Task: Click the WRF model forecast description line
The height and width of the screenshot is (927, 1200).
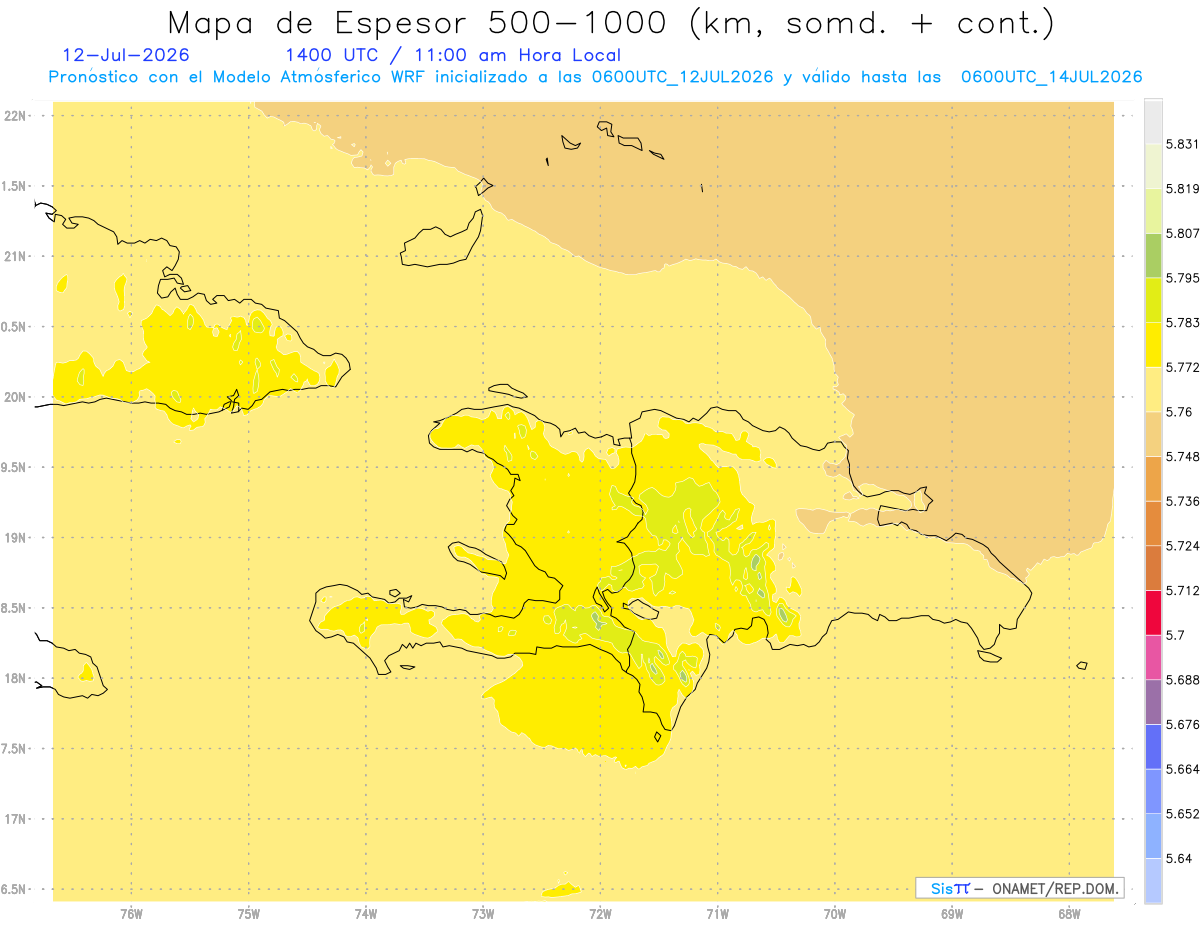Action: [596, 77]
